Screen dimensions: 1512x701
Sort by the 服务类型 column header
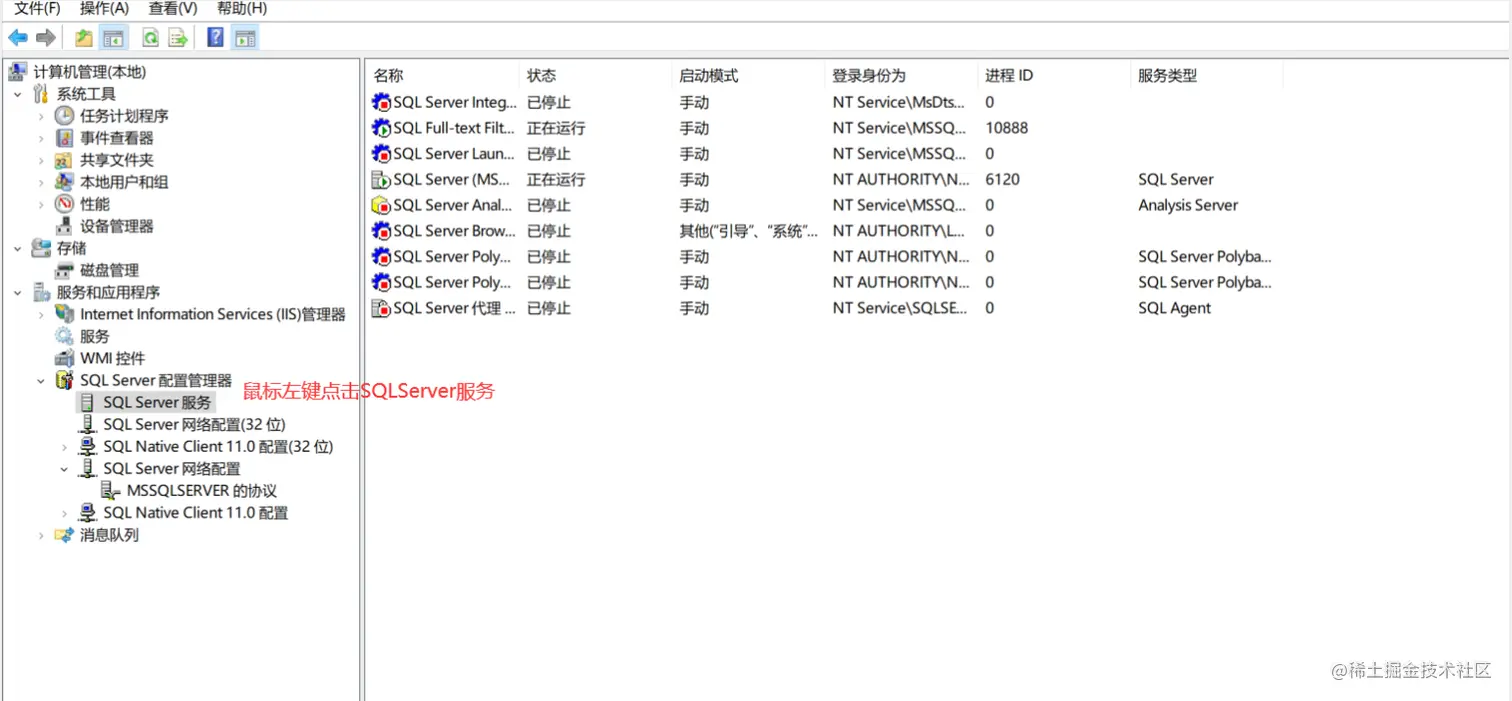tap(1207, 75)
